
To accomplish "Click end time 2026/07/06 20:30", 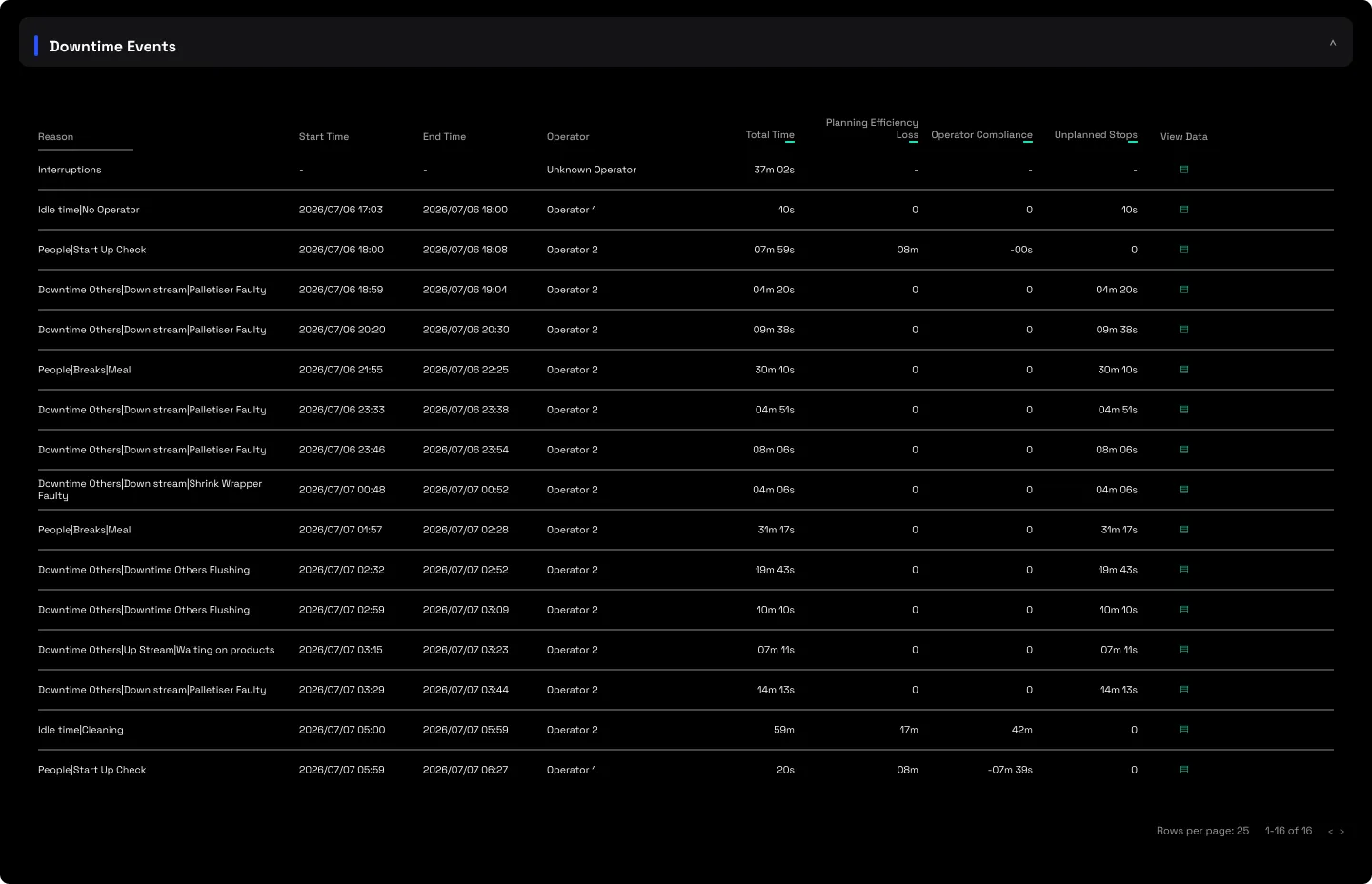I will [x=466, y=330].
